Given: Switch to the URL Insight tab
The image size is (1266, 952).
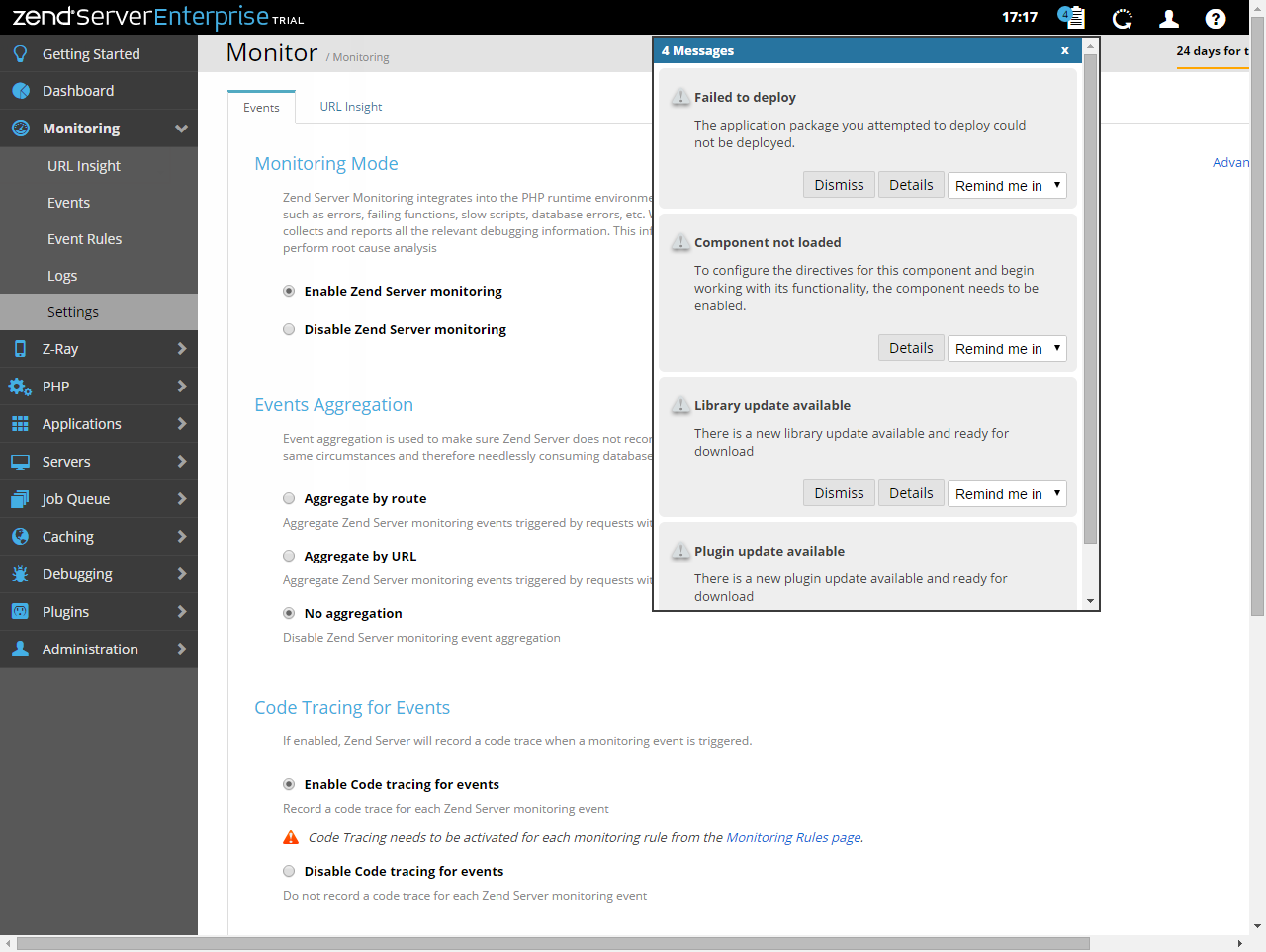Looking at the screenshot, I should (x=350, y=107).
